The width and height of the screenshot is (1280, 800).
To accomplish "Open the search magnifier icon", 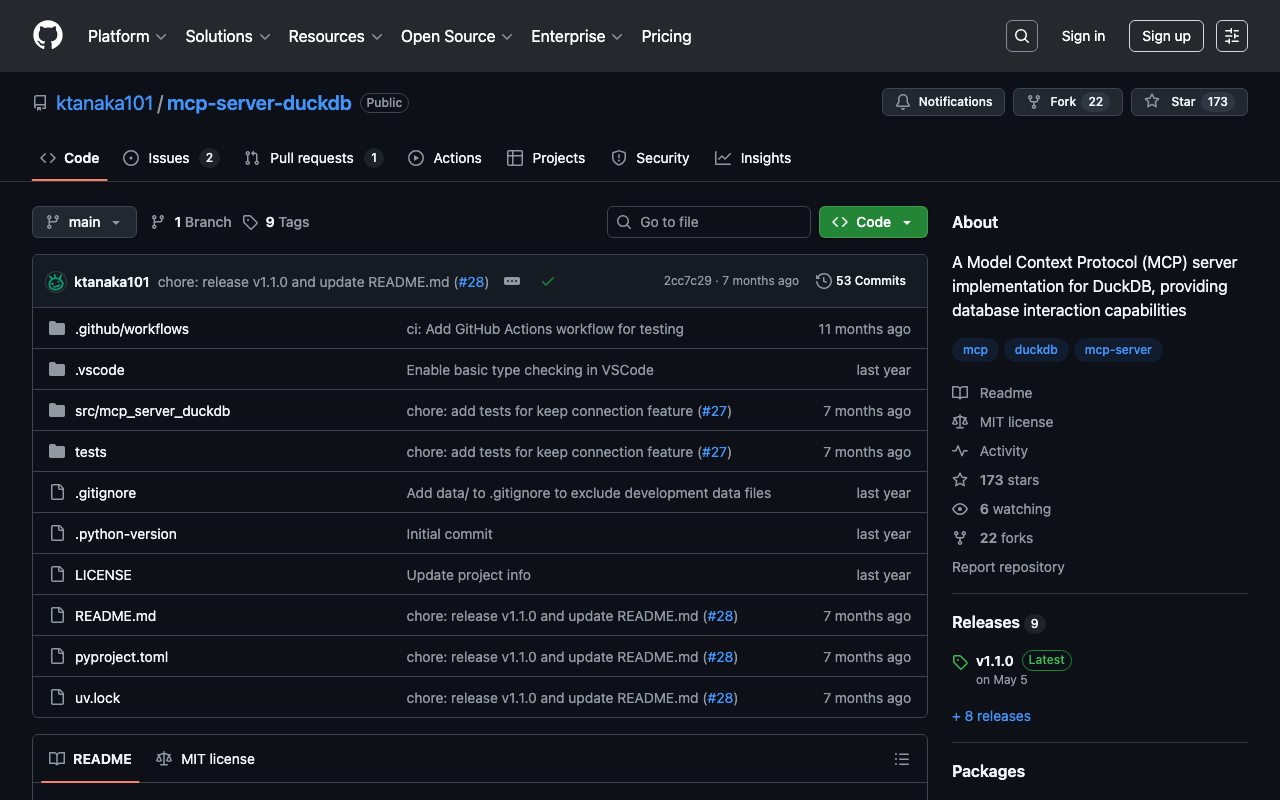I will (x=1021, y=36).
